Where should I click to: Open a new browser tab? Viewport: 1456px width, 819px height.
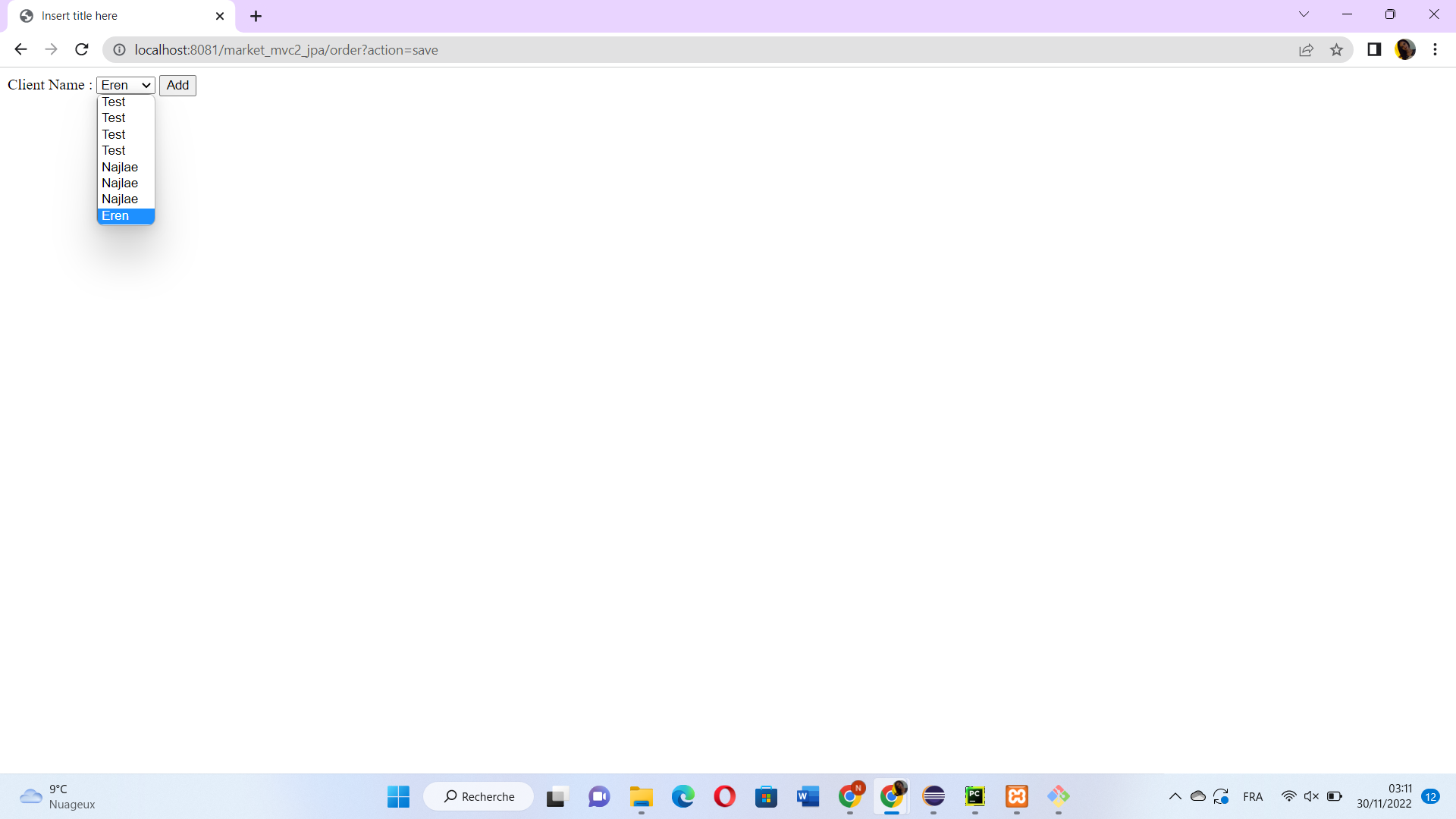256,16
